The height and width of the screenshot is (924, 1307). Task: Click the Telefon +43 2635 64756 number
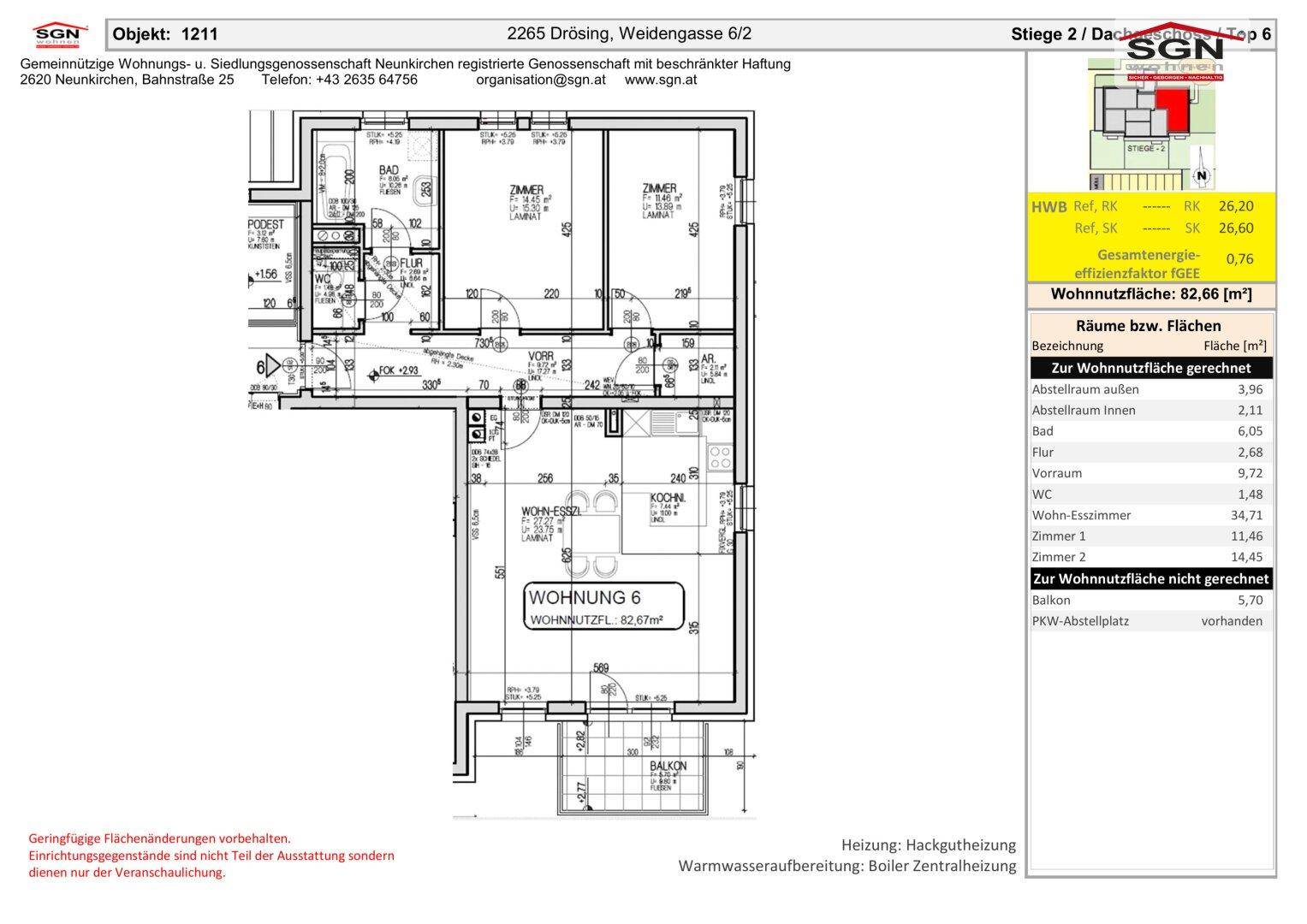click(339, 80)
